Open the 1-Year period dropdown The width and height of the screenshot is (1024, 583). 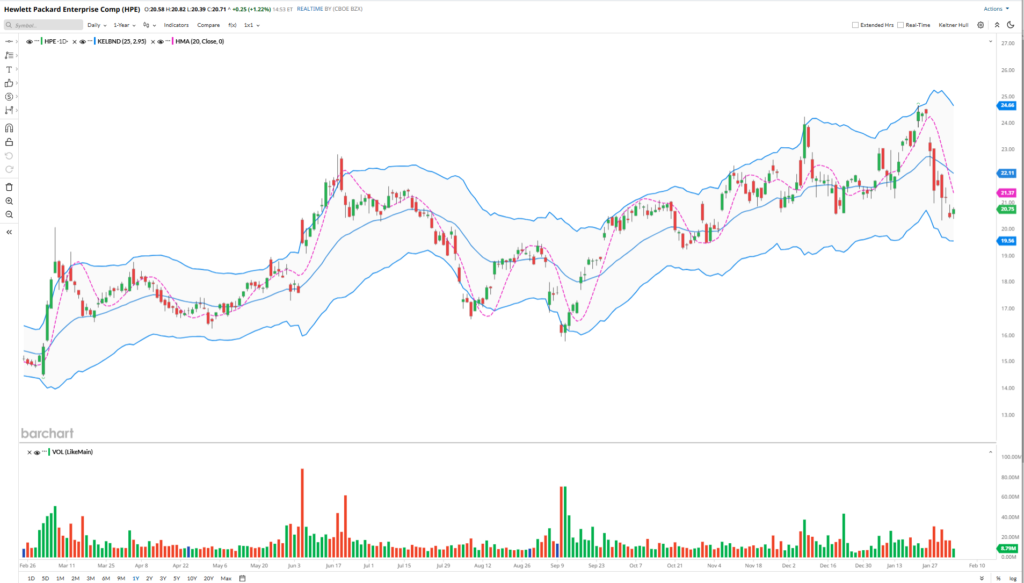pos(123,24)
